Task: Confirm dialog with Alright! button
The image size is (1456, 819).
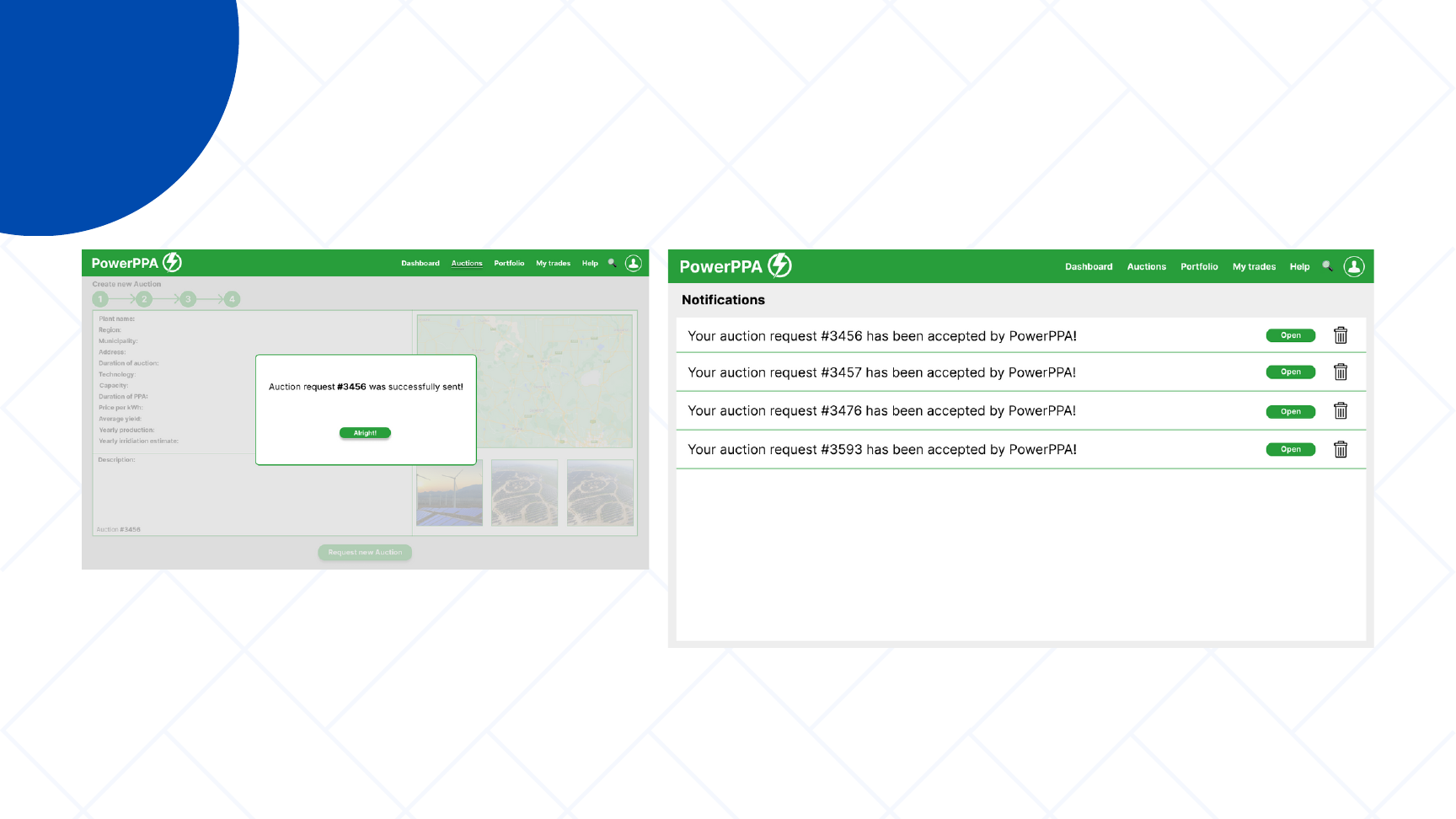Action: tap(365, 433)
